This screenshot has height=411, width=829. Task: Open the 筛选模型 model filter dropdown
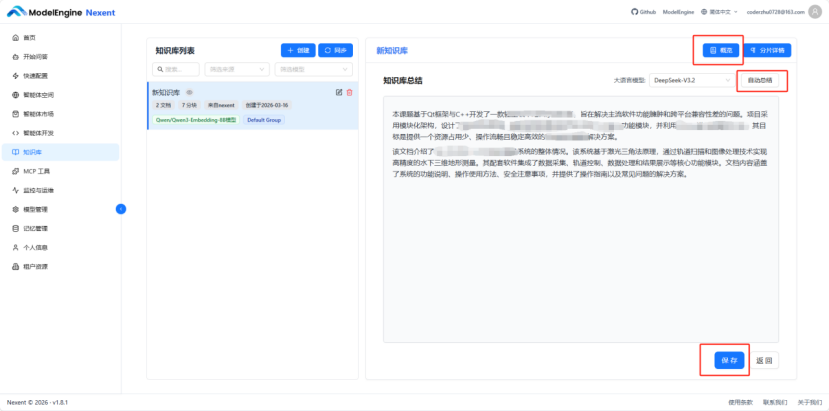(x=314, y=69)
